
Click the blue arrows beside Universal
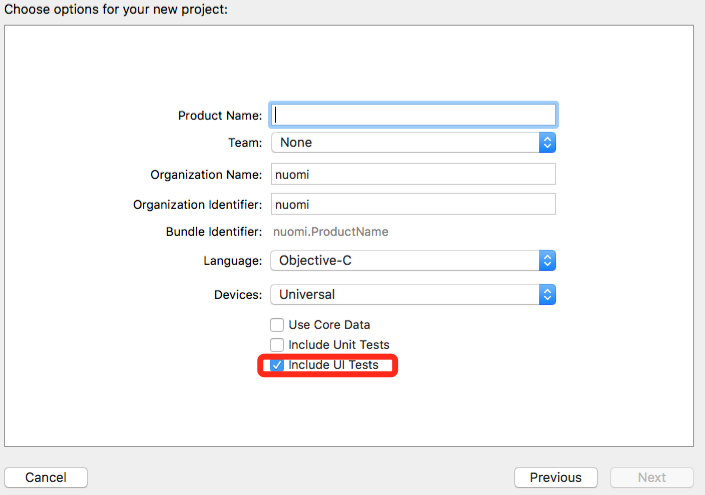(x=547, y=295)
